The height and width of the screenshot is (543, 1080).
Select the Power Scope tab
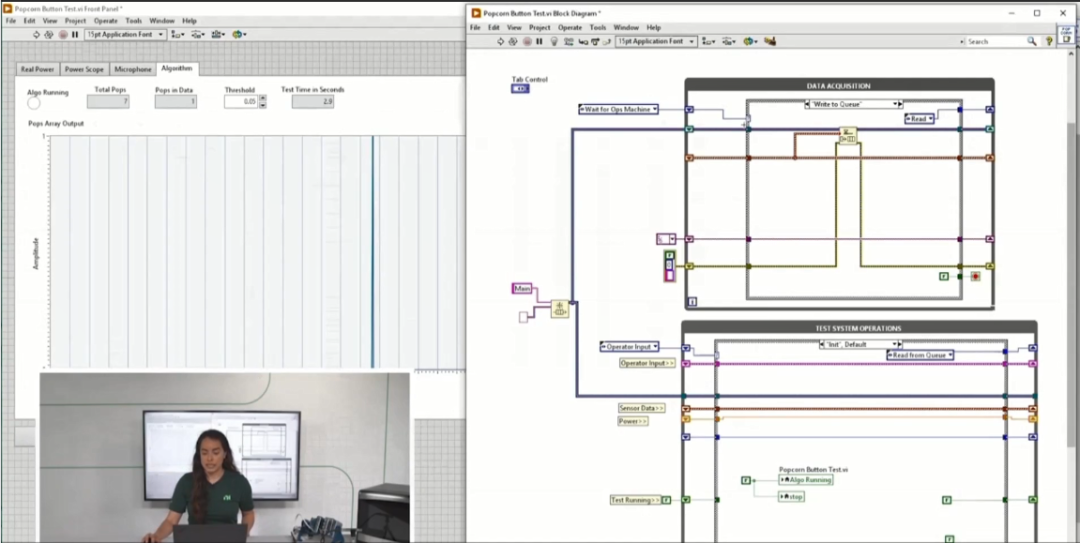(84, 69)
